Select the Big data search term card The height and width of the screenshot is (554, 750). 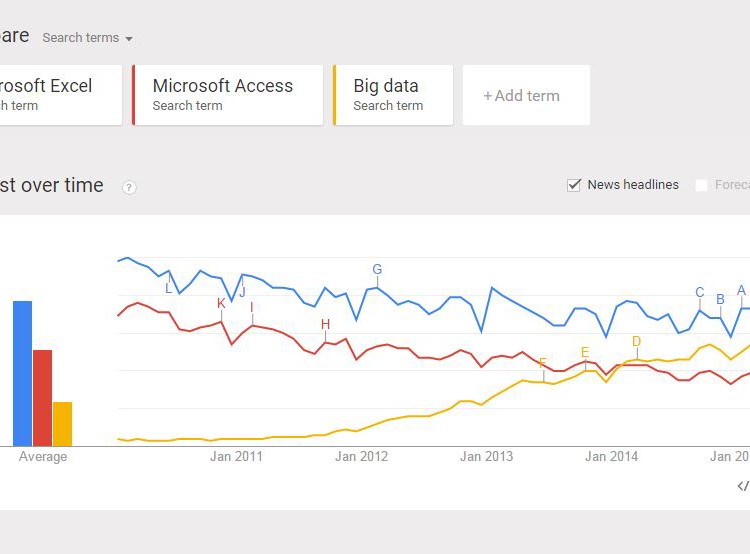tap(393, 95)
